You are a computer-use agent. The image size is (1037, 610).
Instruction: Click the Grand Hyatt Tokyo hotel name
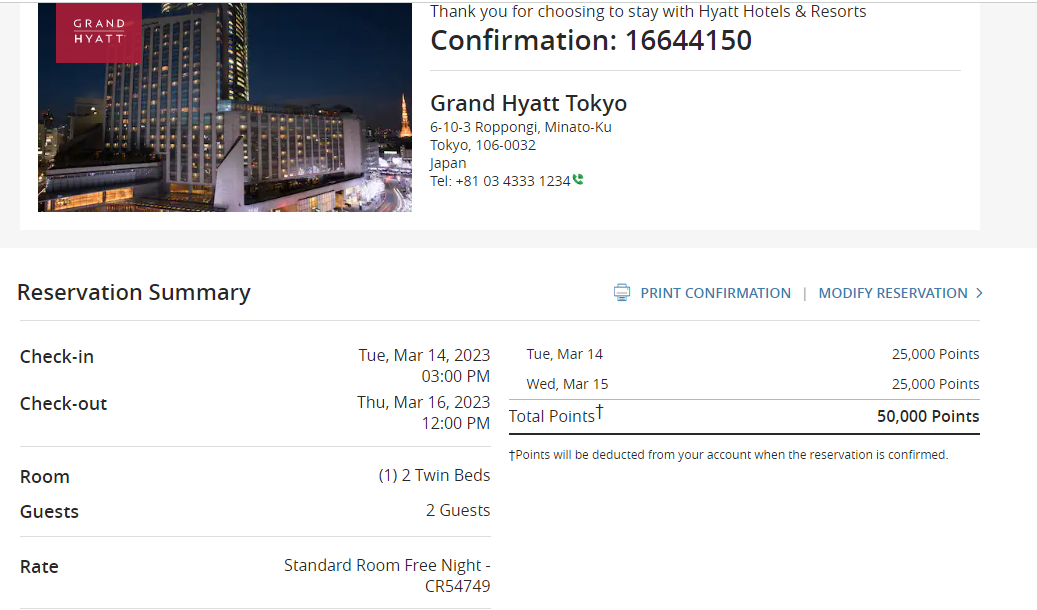(x=528, y=104)
